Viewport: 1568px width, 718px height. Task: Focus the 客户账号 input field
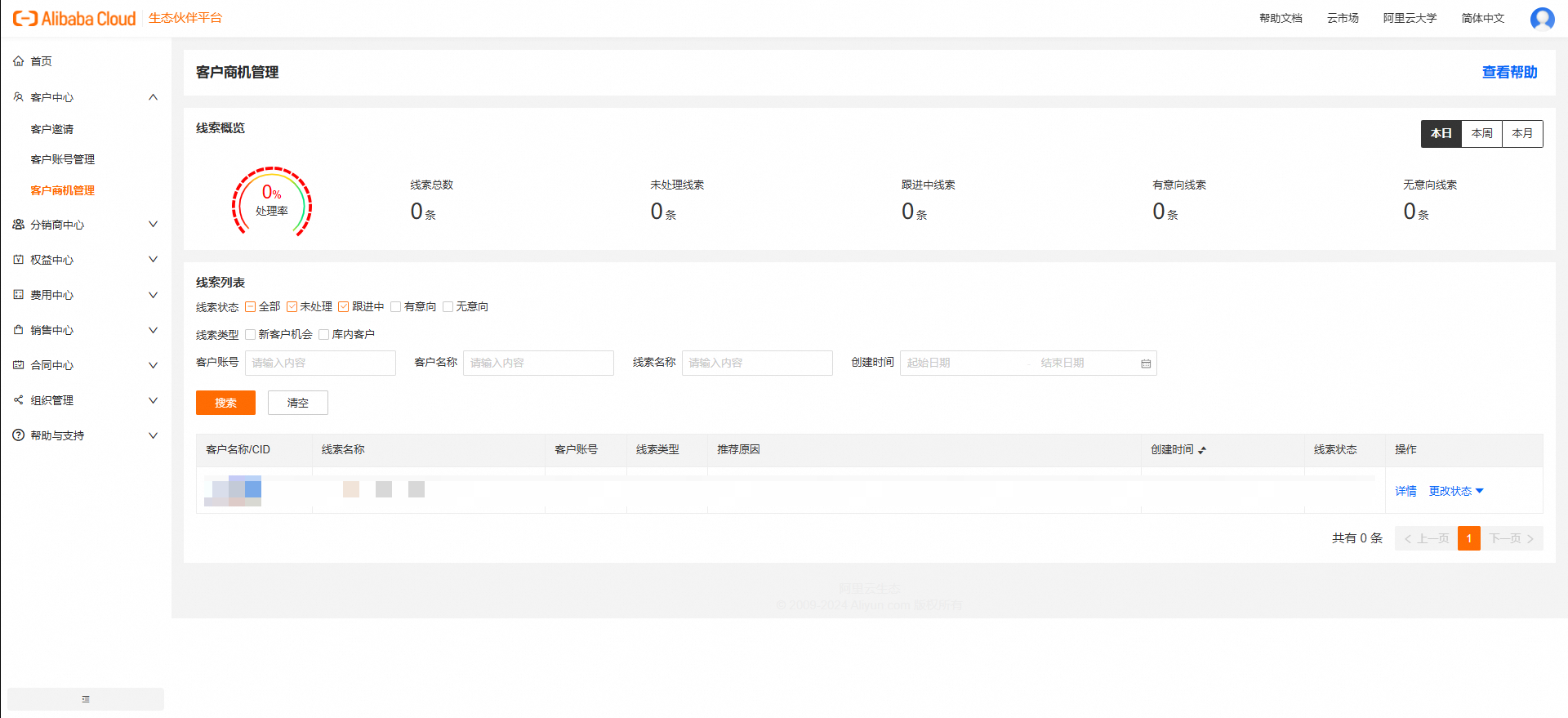320,363
